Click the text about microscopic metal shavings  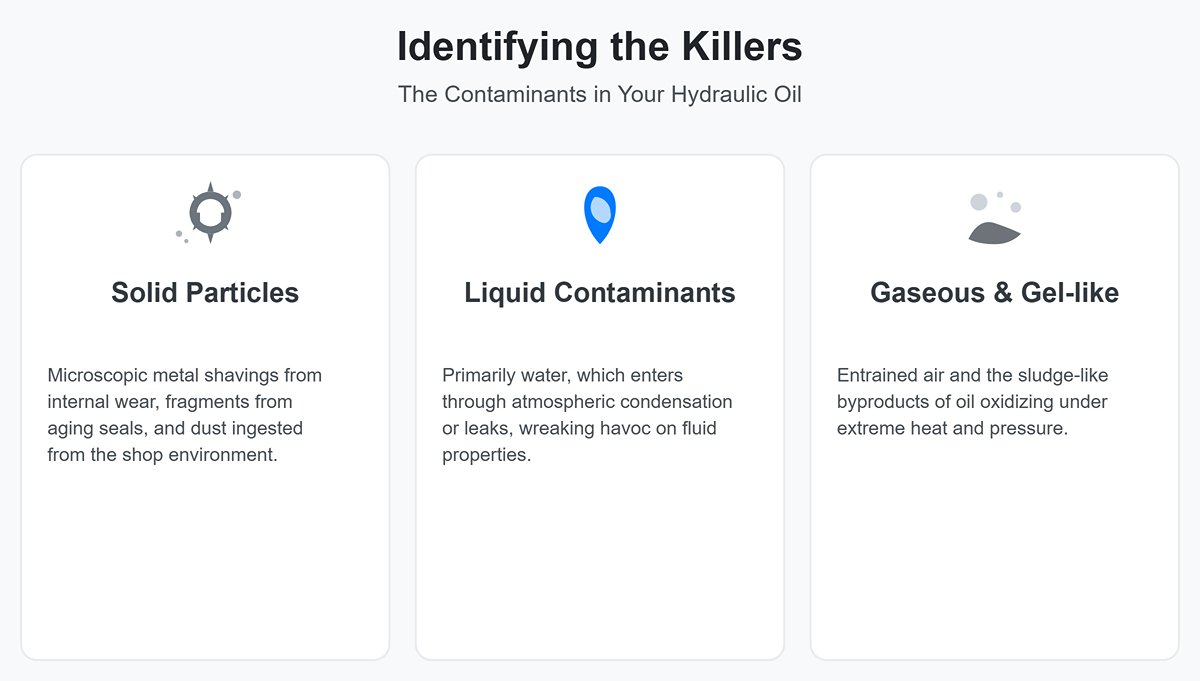pyautogui.click(x=184, y=414)
